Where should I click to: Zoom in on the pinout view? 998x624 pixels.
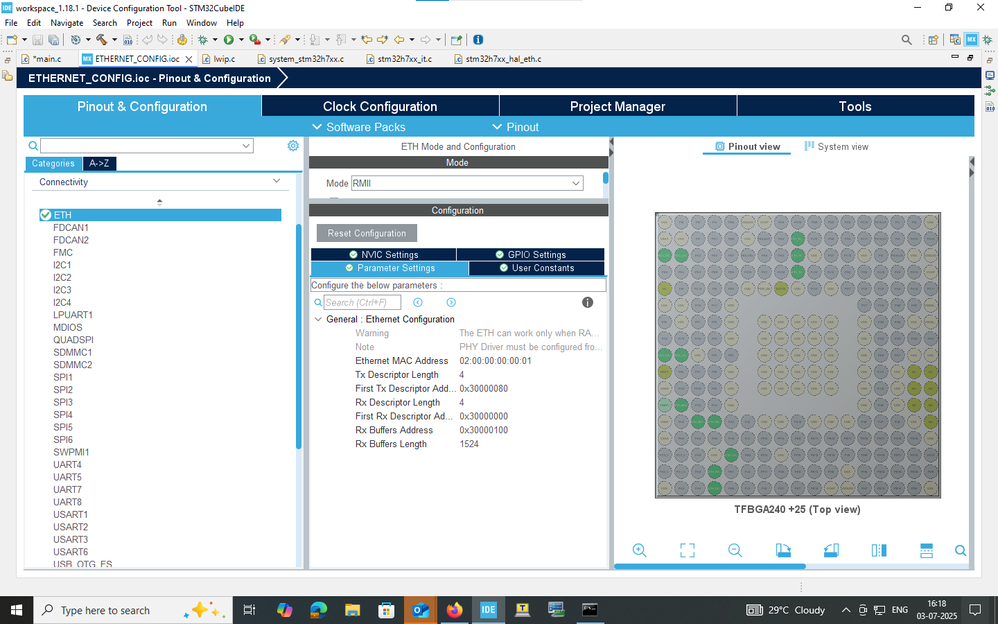[x=640, y=550]
